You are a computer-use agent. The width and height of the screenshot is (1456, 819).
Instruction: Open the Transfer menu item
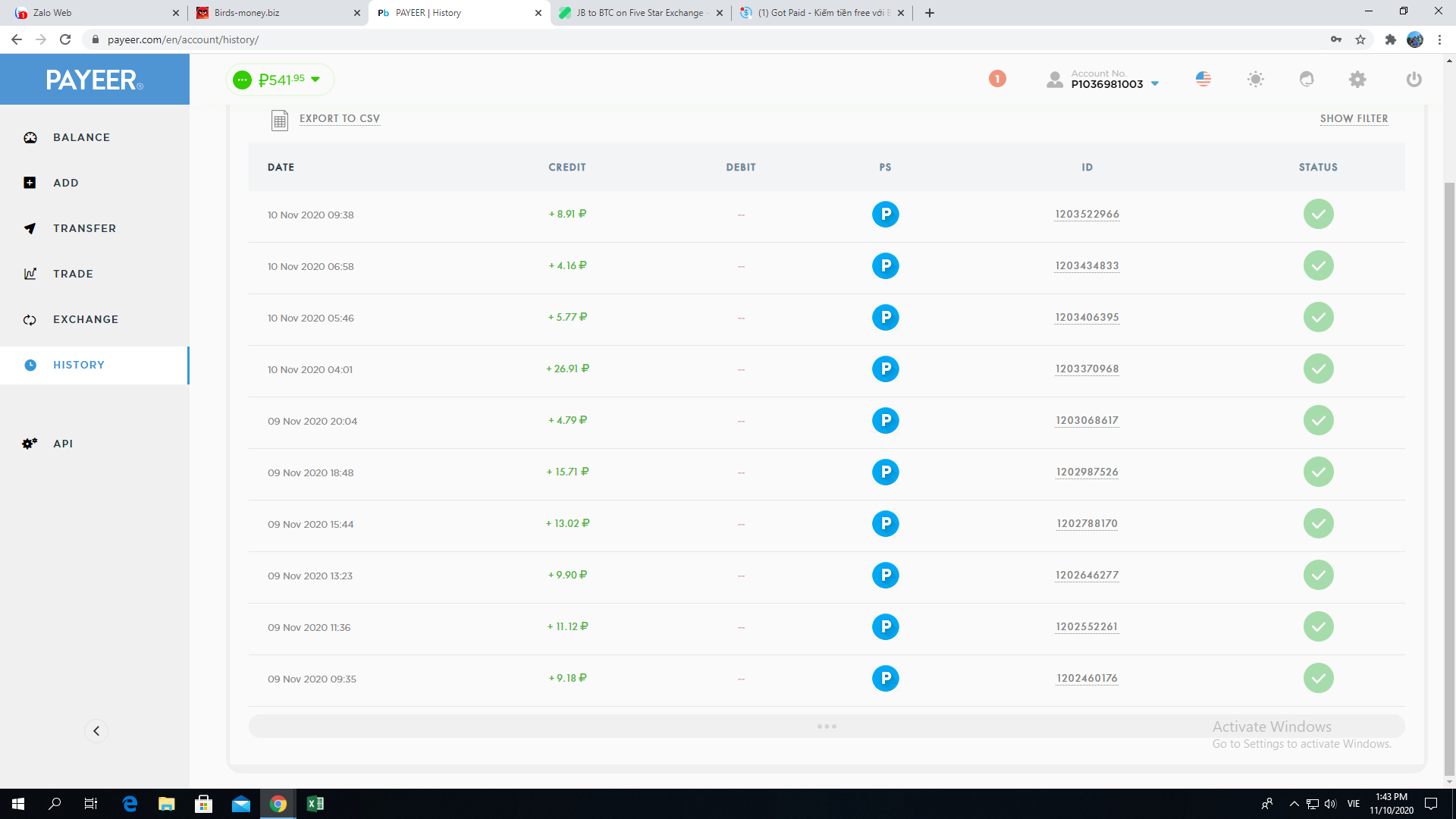pos(84,228)
